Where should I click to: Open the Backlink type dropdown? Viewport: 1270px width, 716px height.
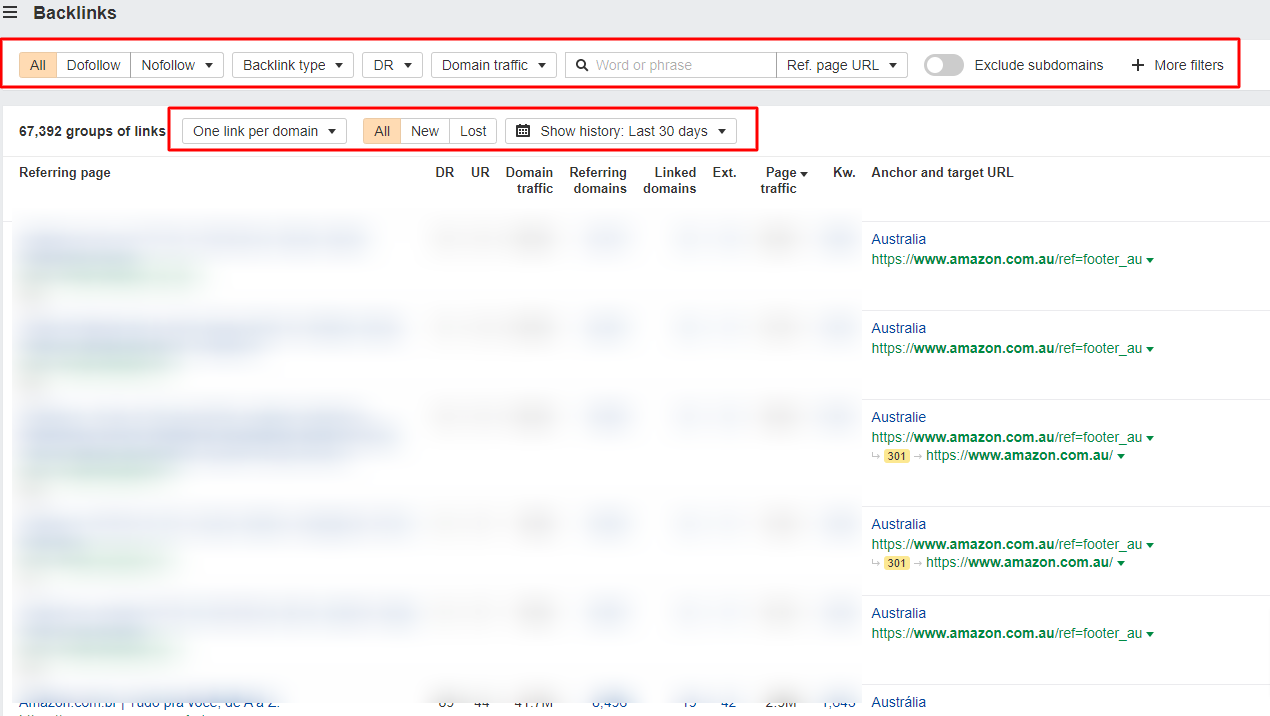tap(293, 65)
